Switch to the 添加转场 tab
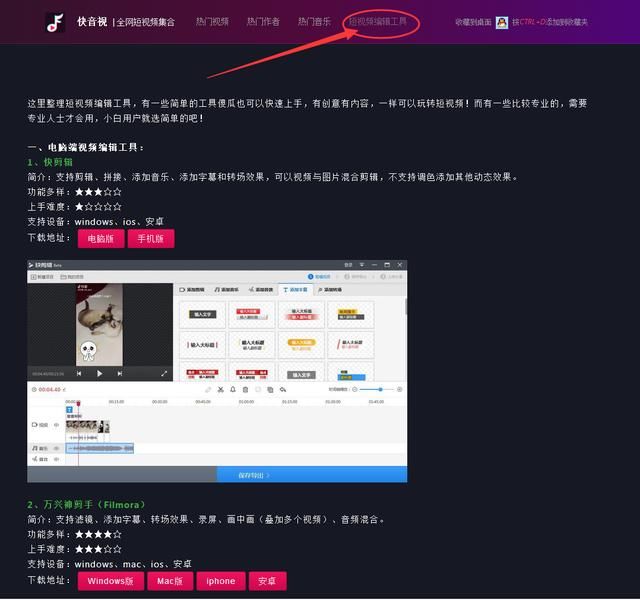The width and height of the screenshot is (640, 600). (x=330, y=289)
